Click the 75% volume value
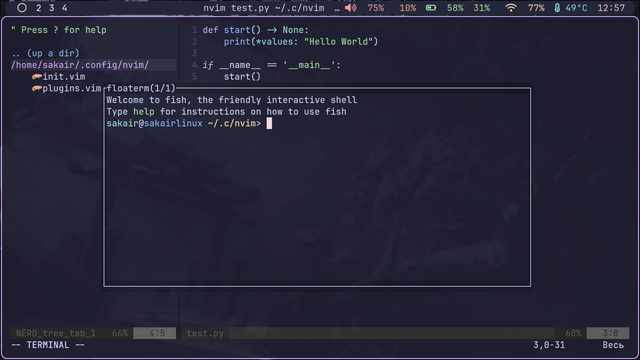 tap(376, 8)
